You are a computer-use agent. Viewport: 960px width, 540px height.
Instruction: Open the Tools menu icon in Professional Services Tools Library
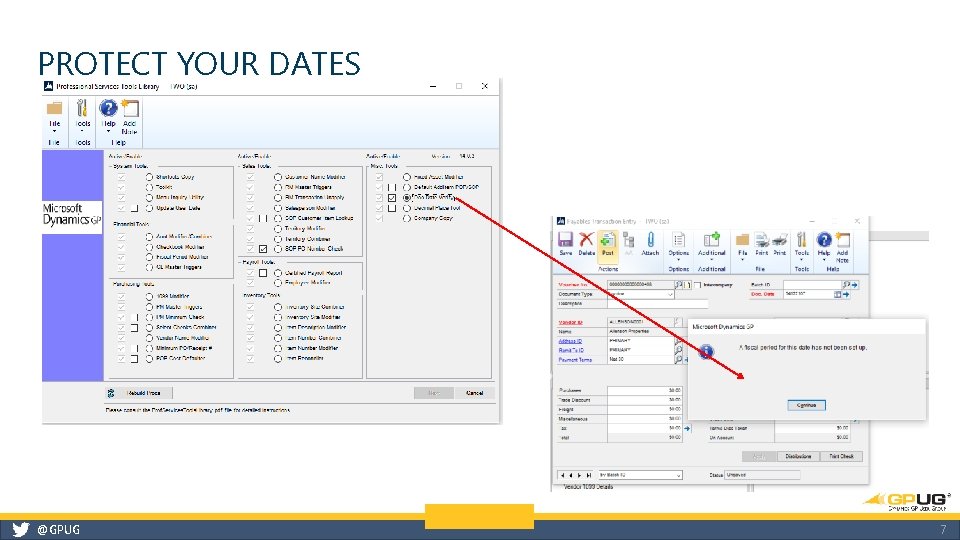point(82,109)
